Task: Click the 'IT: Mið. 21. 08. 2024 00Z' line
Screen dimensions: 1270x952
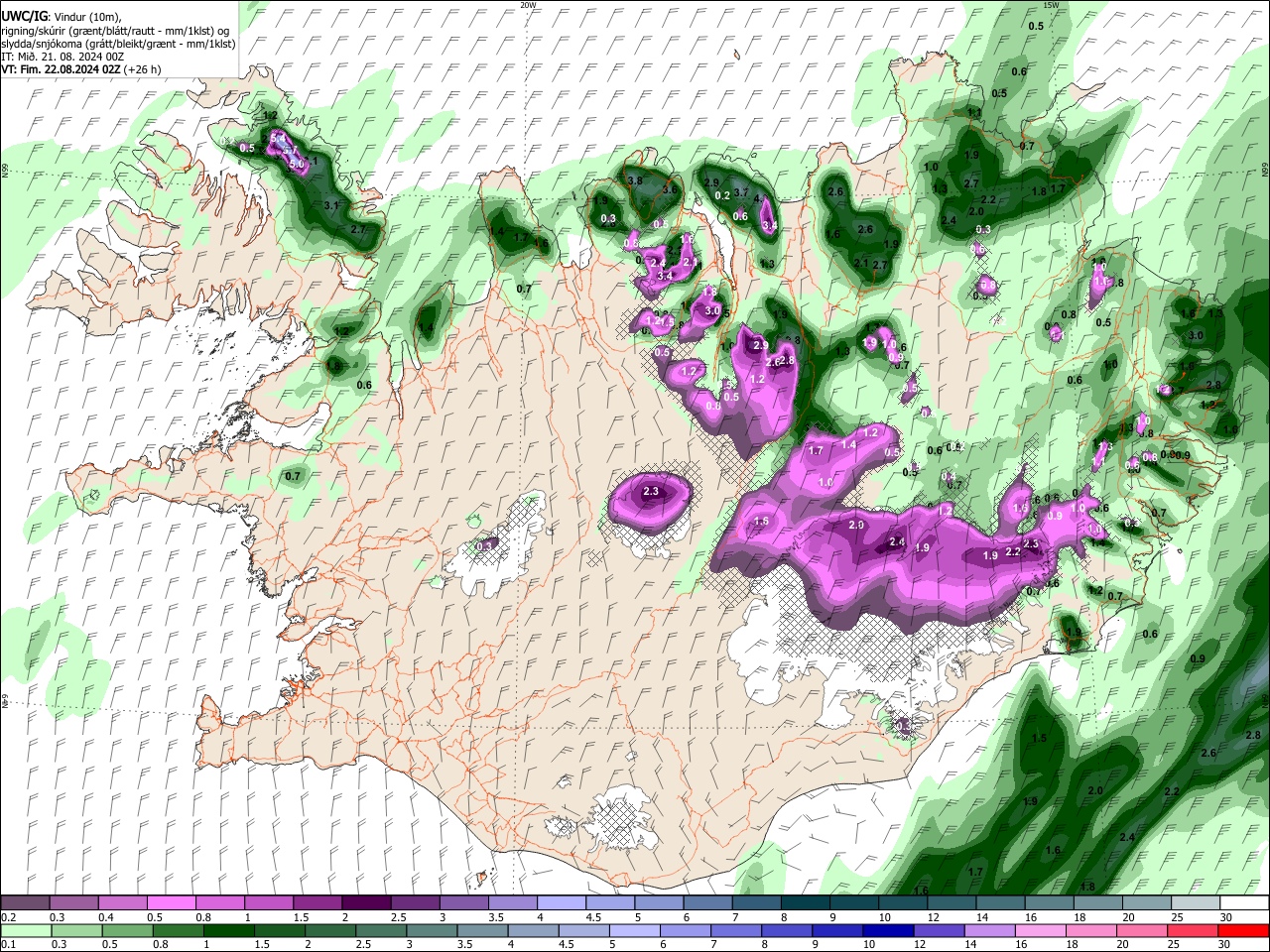Action: pos(63,57)
